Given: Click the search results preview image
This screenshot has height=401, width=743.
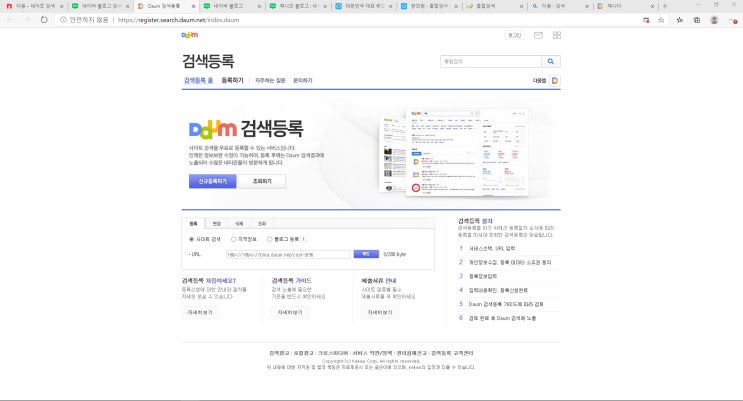Looking at the screenshot, I should pyautogui.click(x=453, y=153).
